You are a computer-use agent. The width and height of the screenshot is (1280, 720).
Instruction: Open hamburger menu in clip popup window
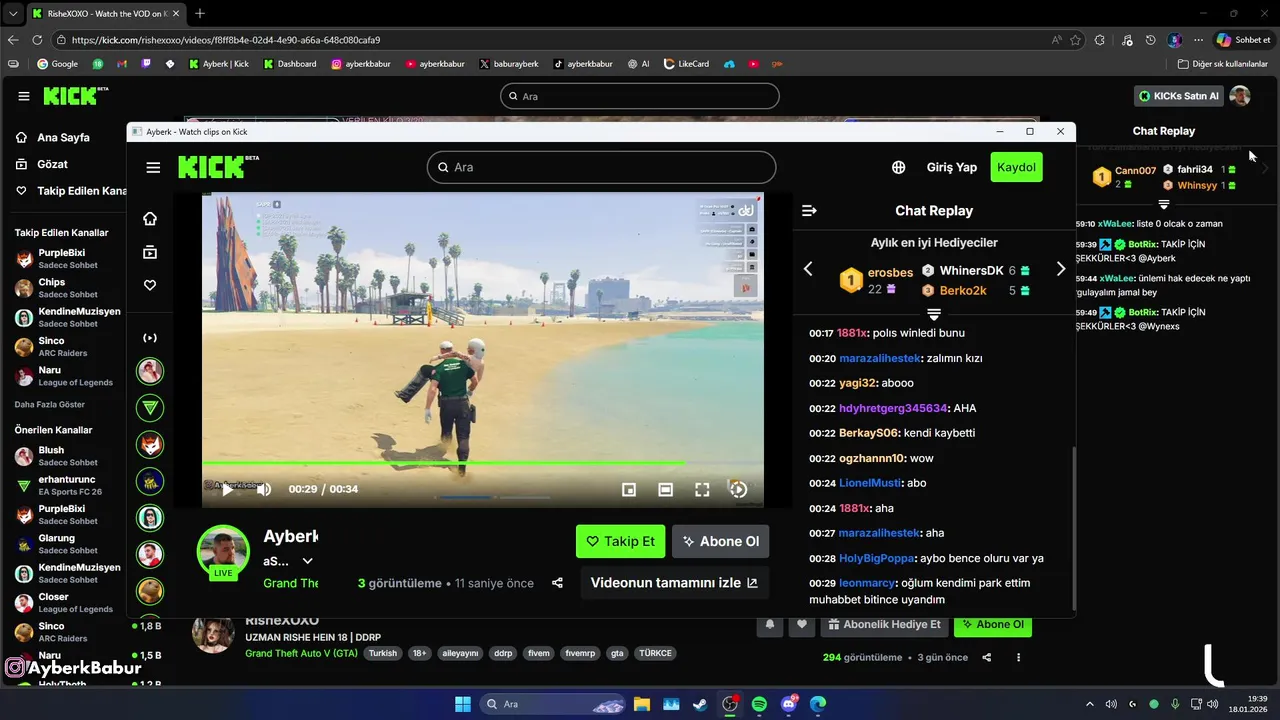coord(153,167)
